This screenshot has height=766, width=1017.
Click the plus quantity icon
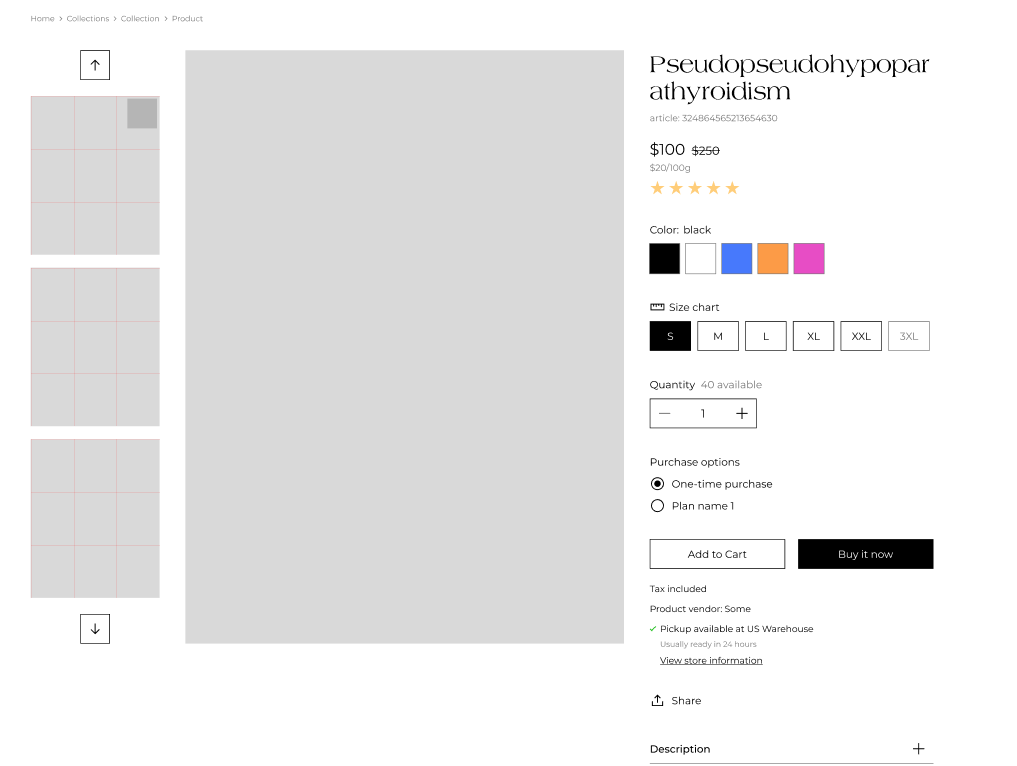[x=741, y=413]
